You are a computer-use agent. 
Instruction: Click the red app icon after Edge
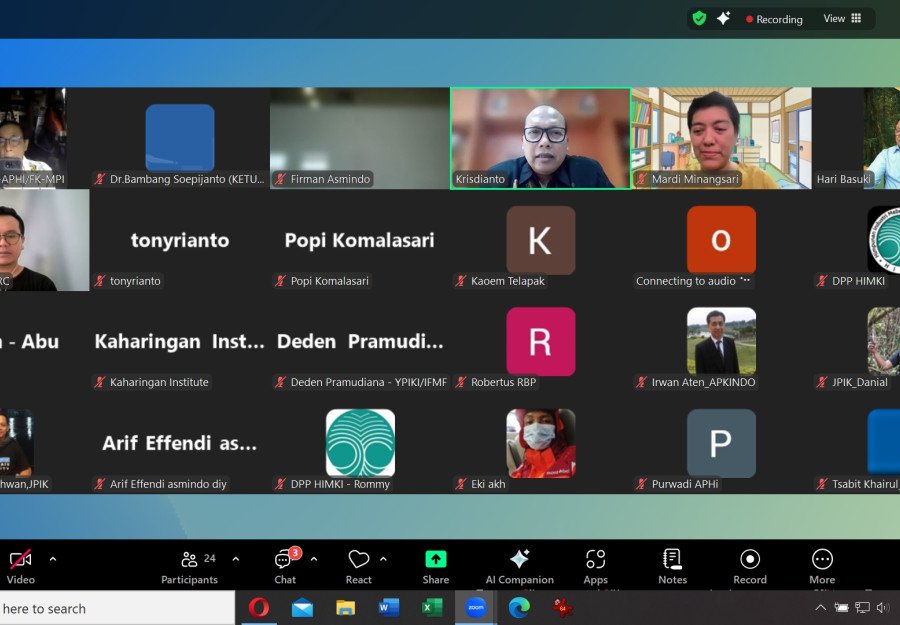(562, 608)
